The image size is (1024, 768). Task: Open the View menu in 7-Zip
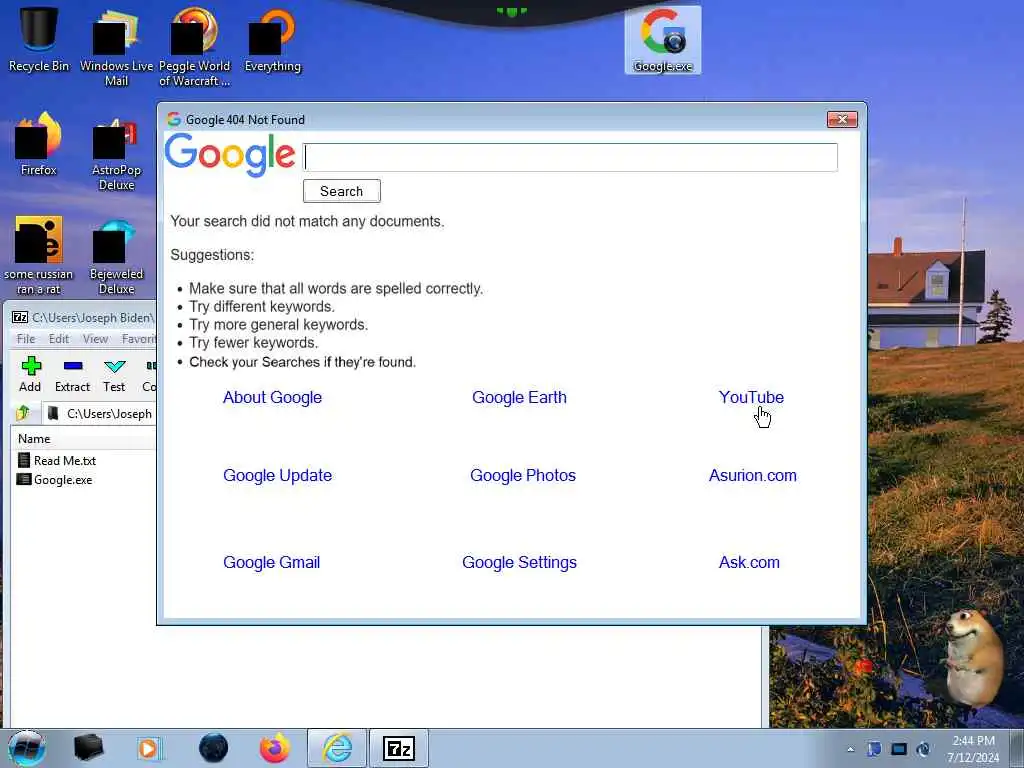coord(95,338)
